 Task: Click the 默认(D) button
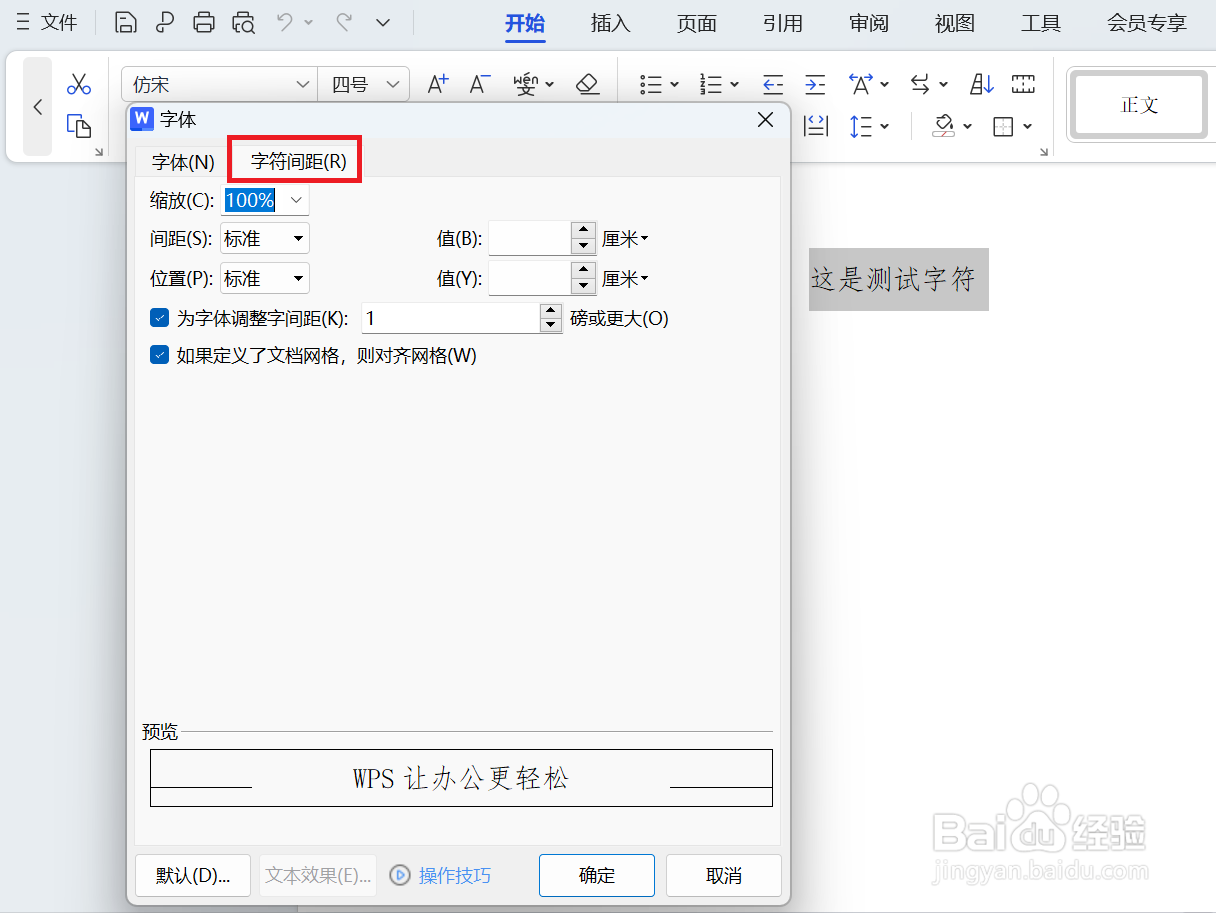pyautogui.click(x=192, y=875)
